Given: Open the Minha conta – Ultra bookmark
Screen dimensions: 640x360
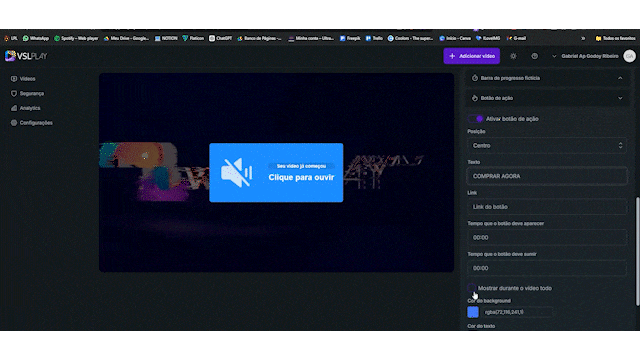Looking at the screenshot, I should tap(311, 38).
